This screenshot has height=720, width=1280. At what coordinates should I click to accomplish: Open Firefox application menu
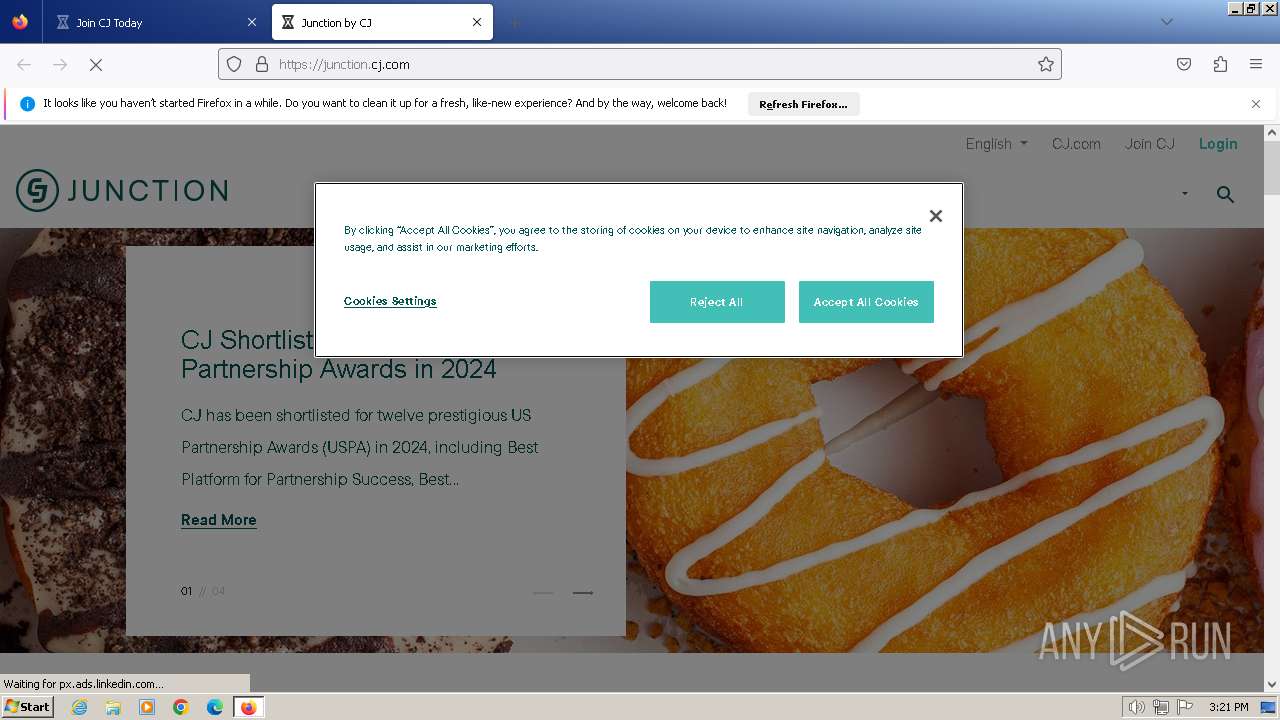1256,64
